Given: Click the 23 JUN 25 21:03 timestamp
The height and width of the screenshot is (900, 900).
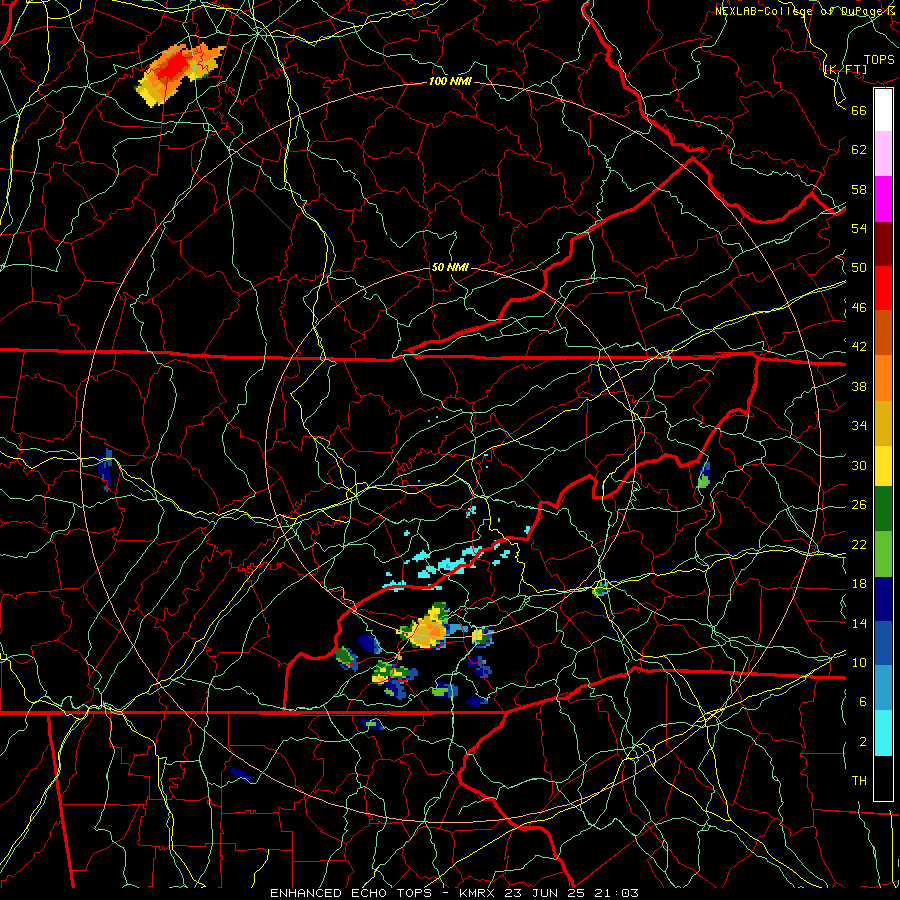Looking at the screenshot, I should [x=572, y=893].
